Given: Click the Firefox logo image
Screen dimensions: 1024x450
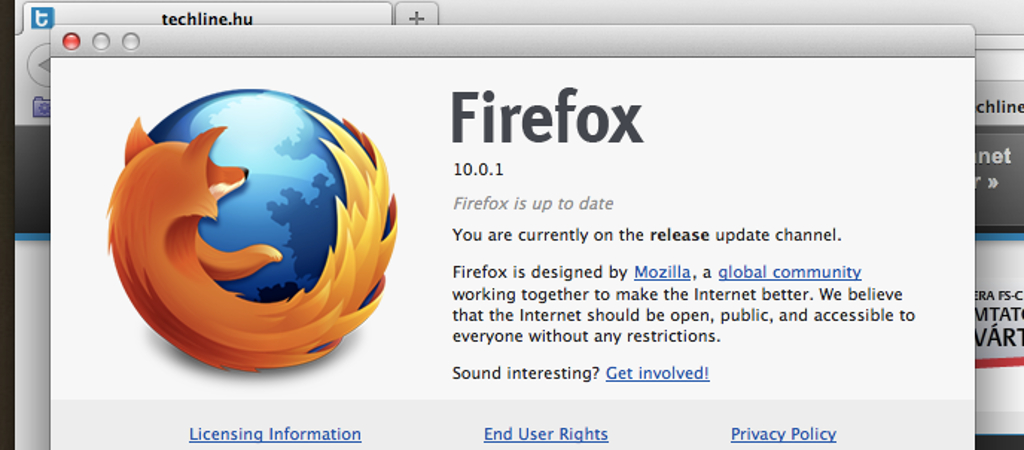Looking at the screenshot, I should tap(252, 230).
